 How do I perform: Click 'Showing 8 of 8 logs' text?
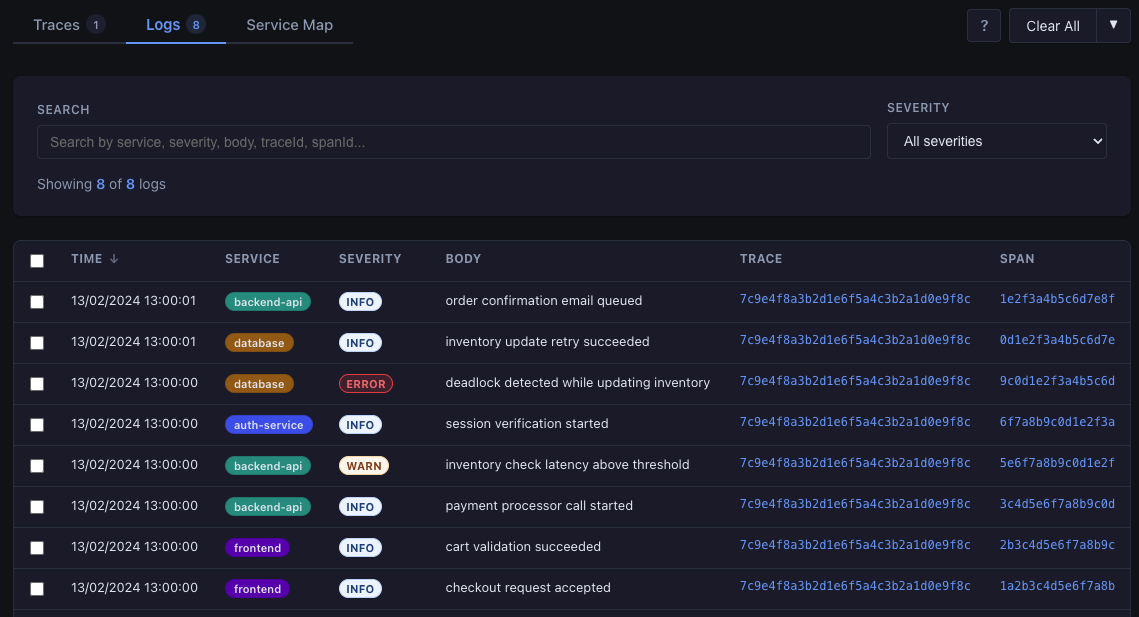click(101, 184)
